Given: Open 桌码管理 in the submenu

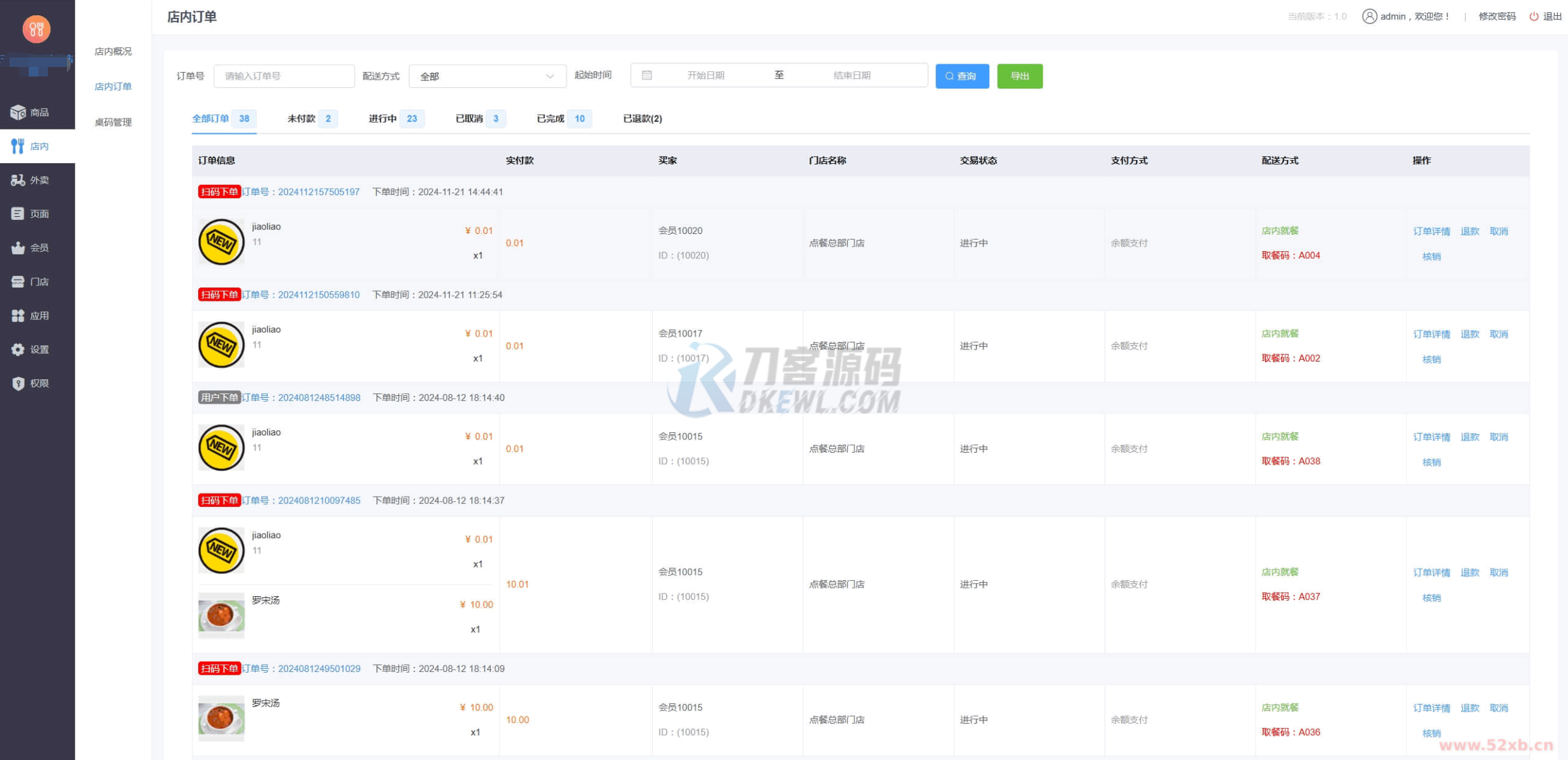Looking at the screenshot, I should pyautogui.click(x=113, y=122).
